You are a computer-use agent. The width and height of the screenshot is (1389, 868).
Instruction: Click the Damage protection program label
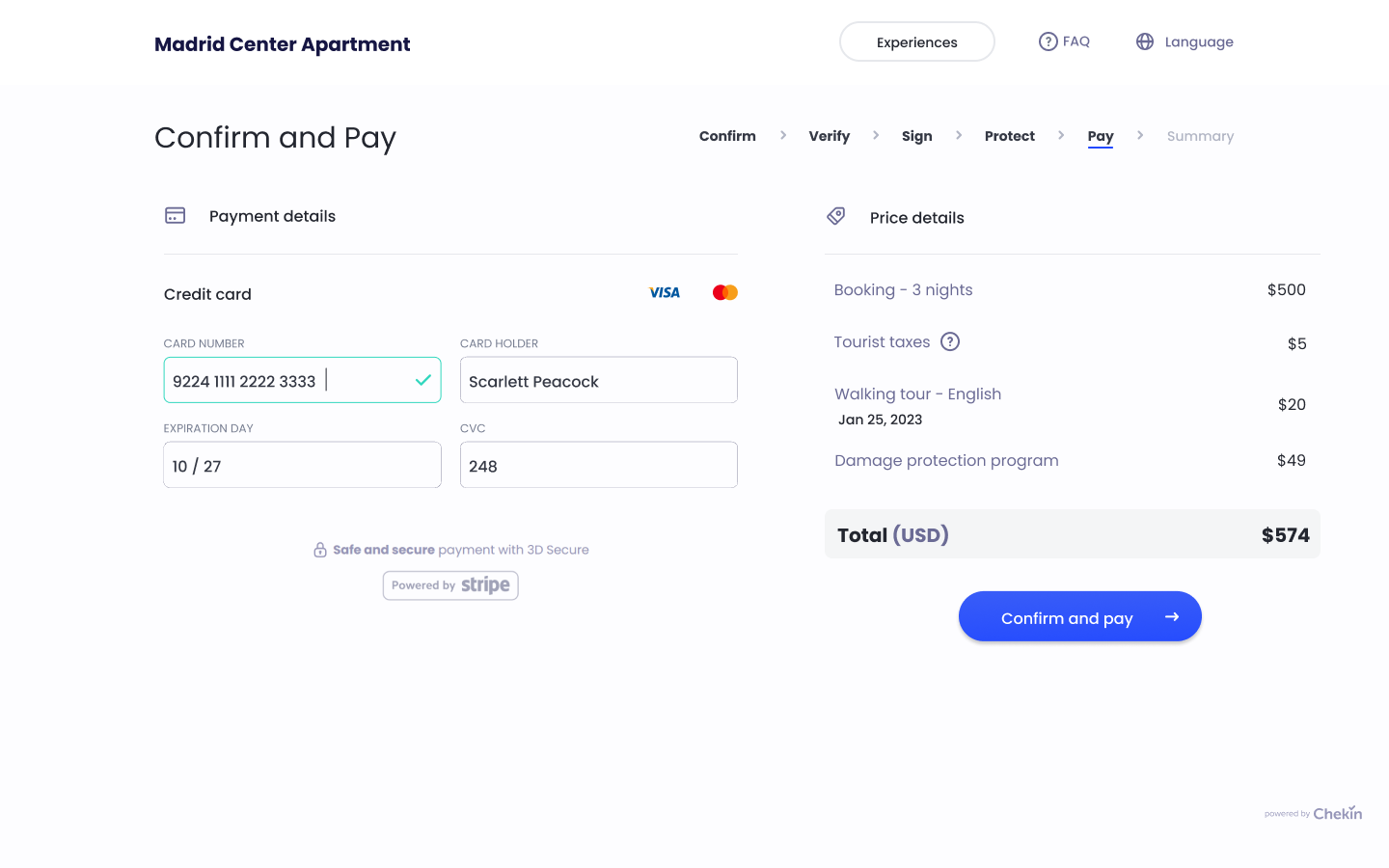[946, 460]
